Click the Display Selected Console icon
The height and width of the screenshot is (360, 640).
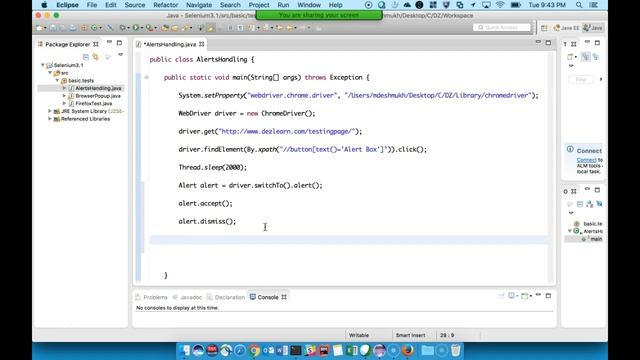point(512,296)
